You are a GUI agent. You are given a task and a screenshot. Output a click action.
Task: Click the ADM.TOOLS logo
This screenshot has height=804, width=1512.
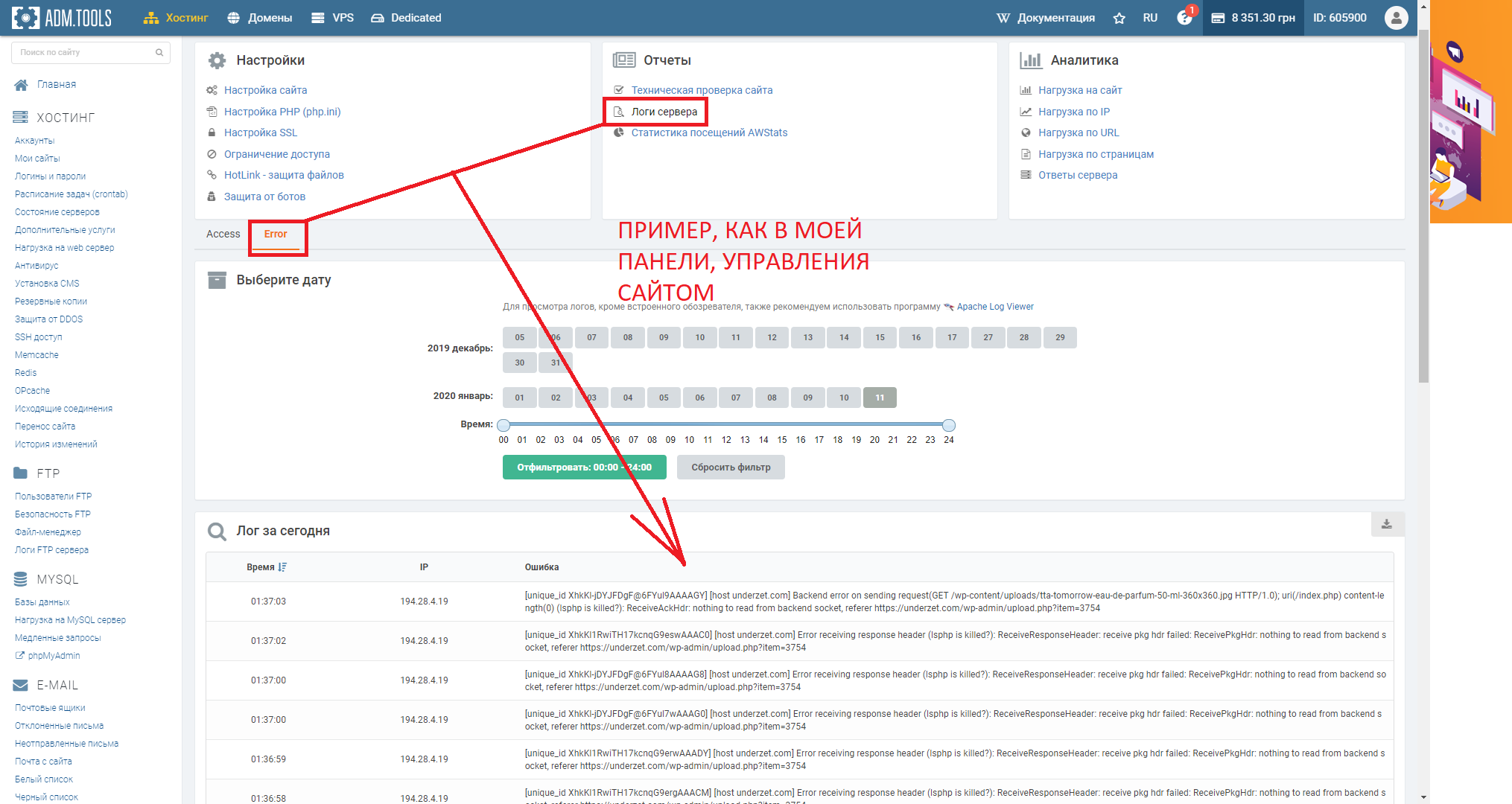pyautogui.click(x=62, y=18)
